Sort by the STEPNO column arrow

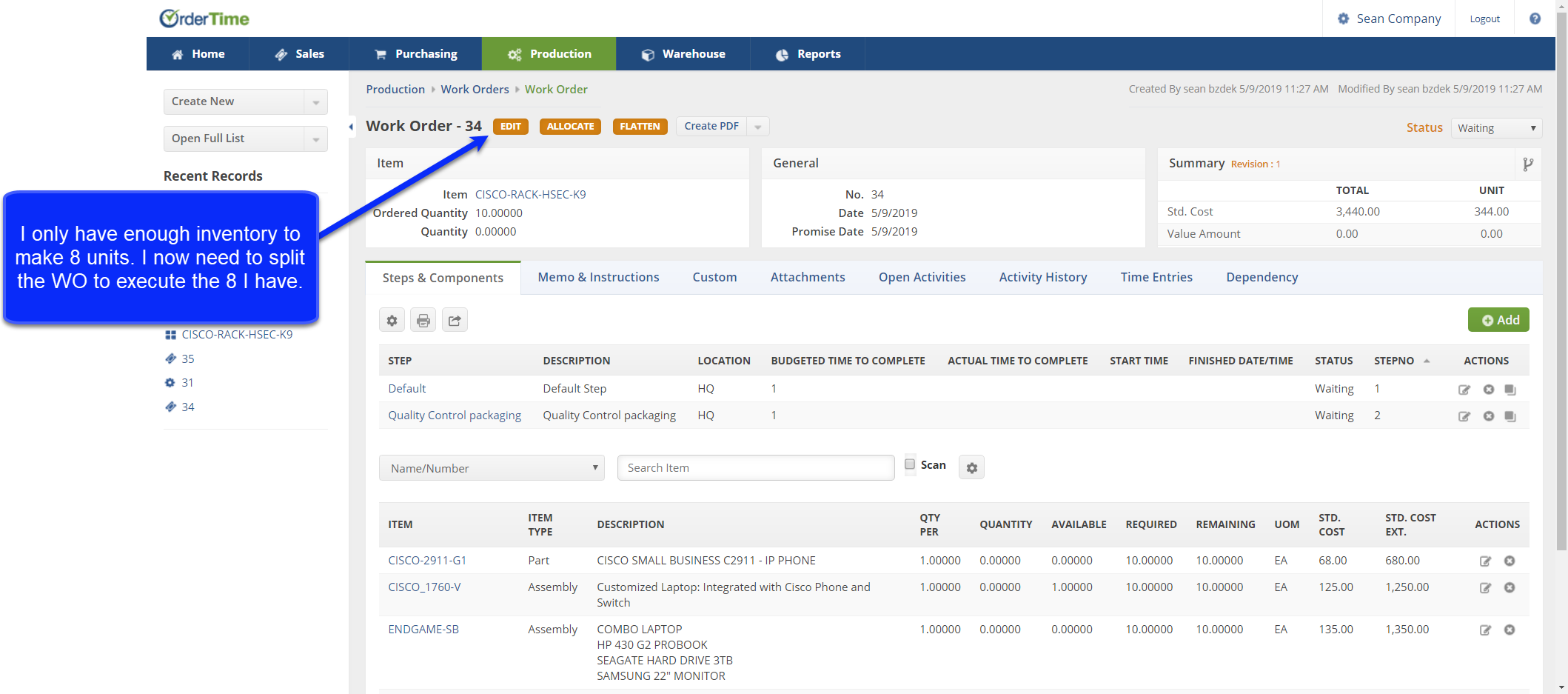click(1427, 361)
